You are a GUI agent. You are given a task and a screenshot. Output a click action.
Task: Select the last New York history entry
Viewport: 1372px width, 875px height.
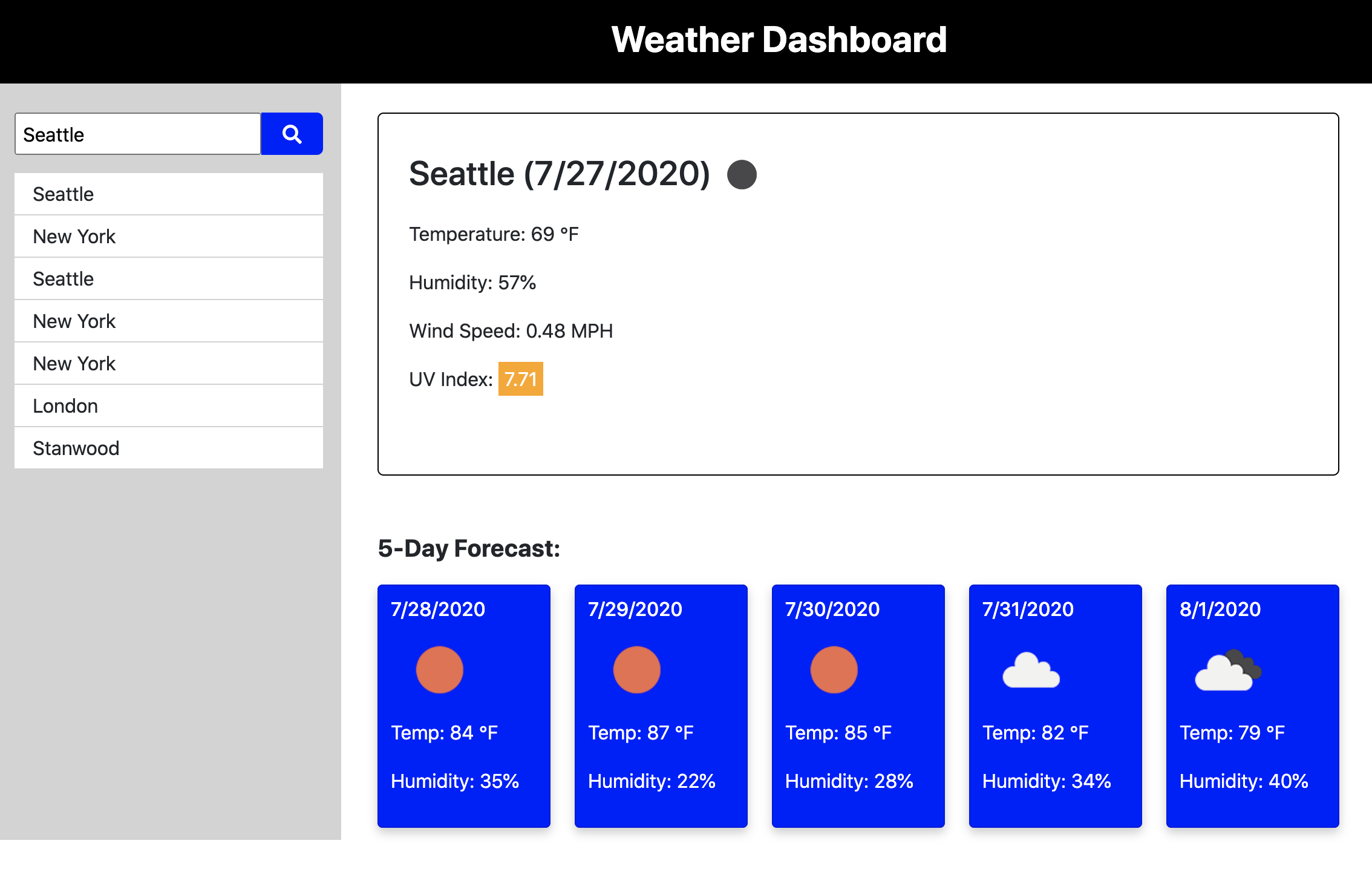(168, 364)
